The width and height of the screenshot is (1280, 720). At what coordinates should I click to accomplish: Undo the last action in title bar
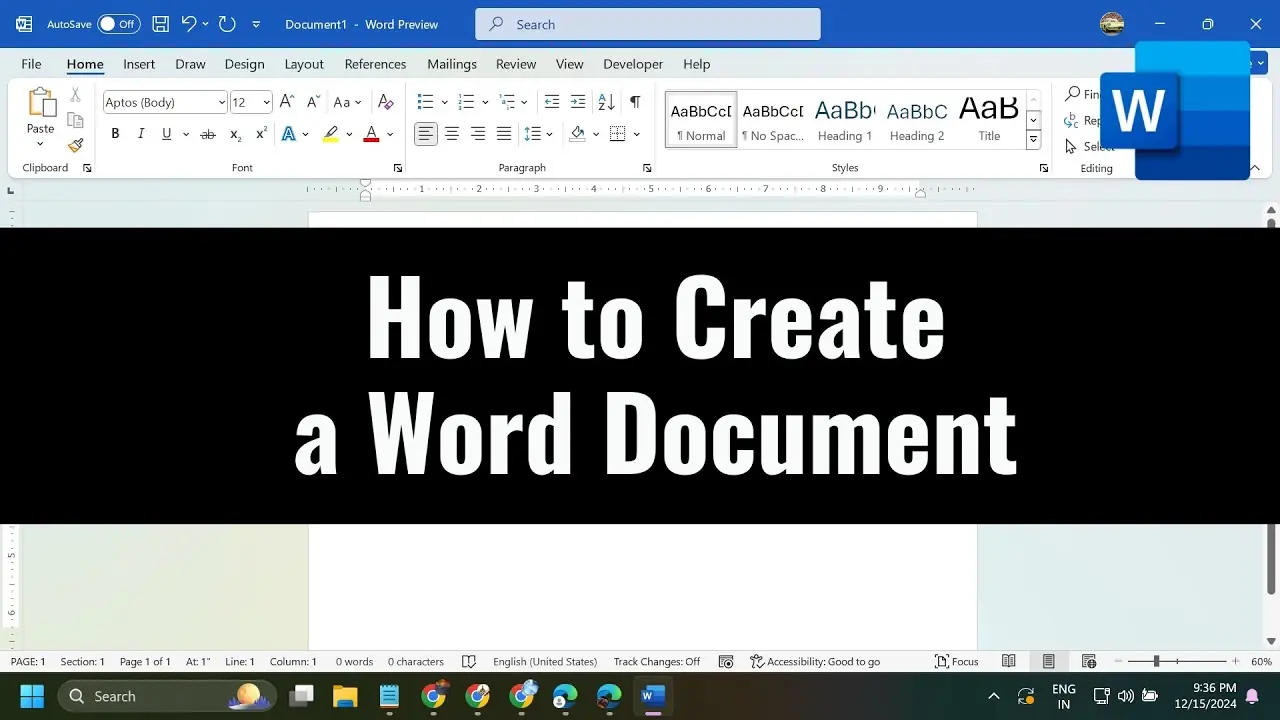point(188,24)
